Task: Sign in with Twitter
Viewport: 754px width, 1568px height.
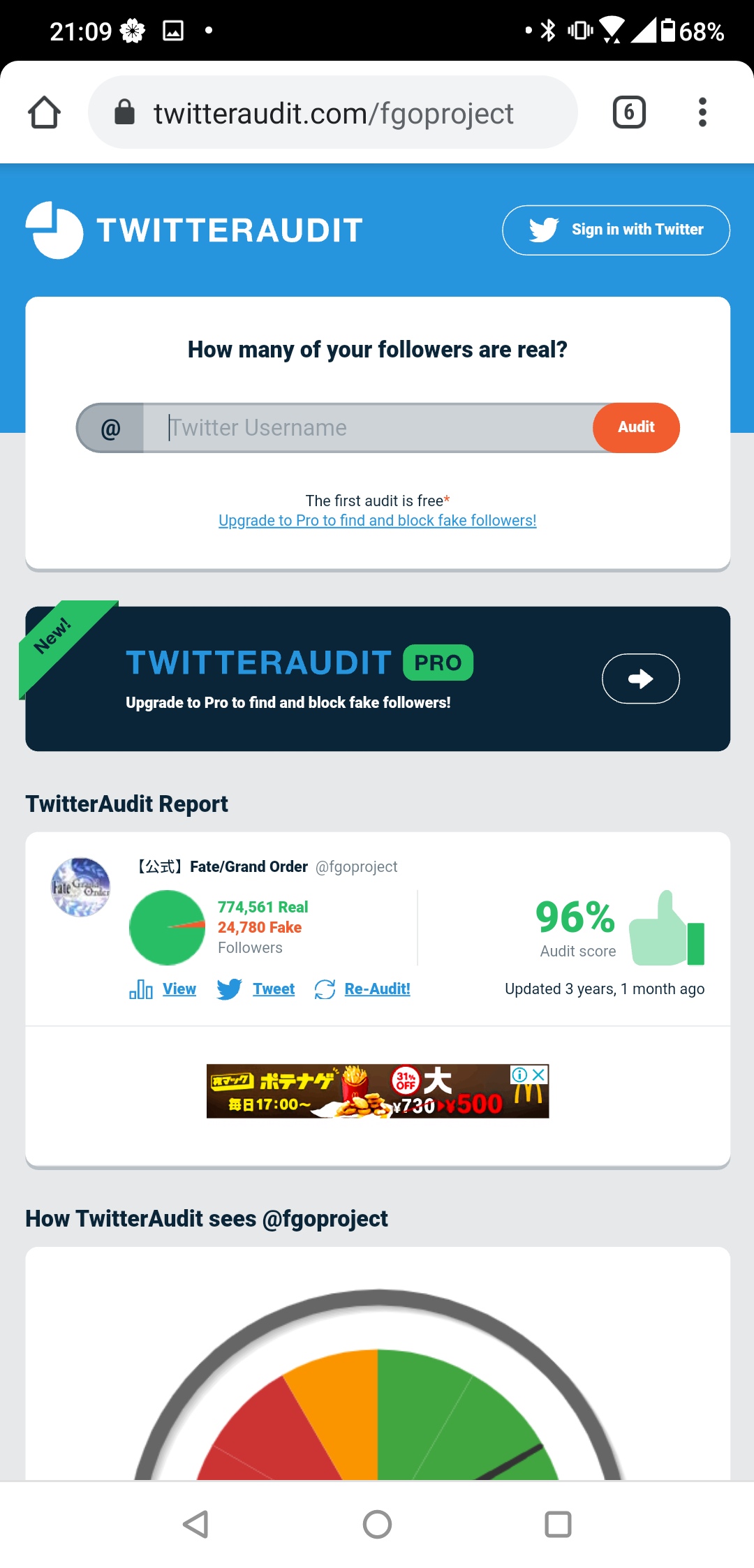Action: [616, 230]
